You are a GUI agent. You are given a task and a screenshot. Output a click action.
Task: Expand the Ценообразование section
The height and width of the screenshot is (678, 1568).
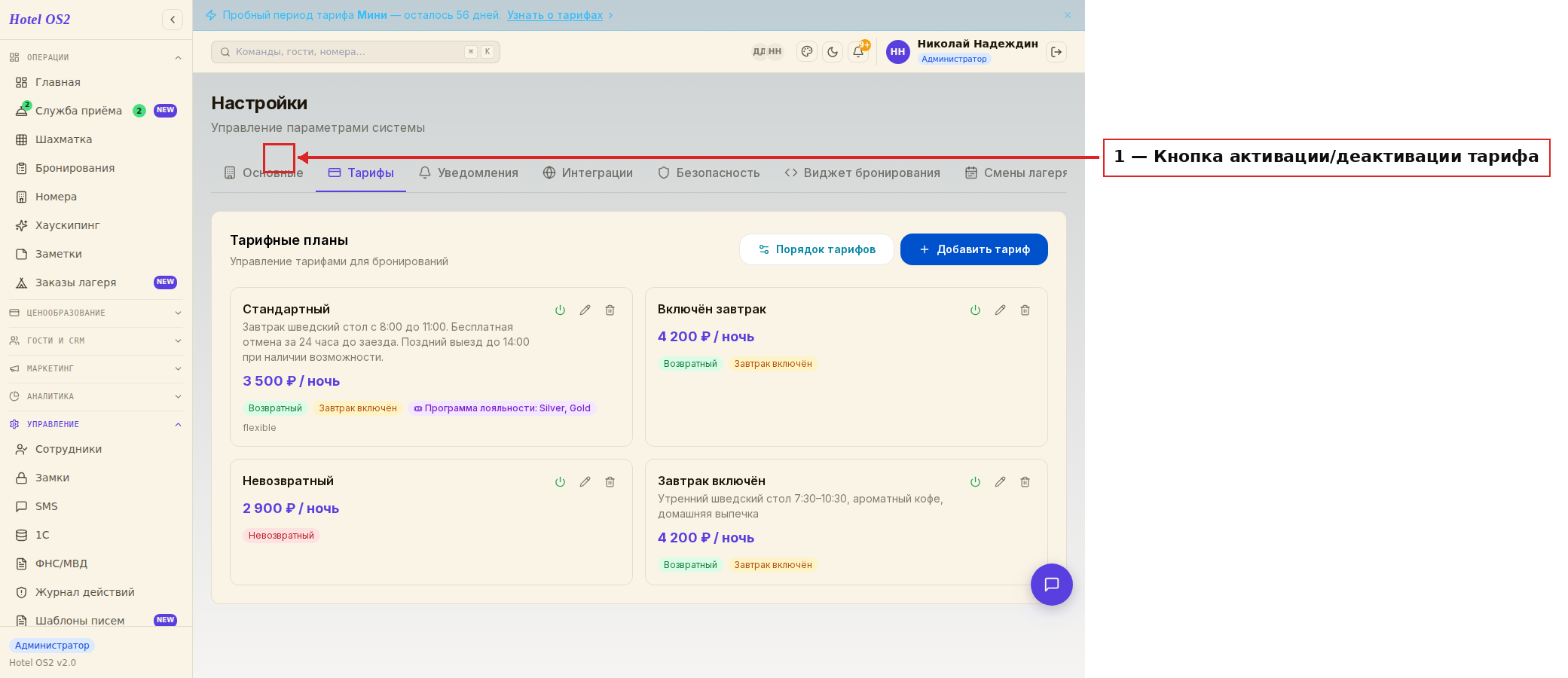[96, 313]
